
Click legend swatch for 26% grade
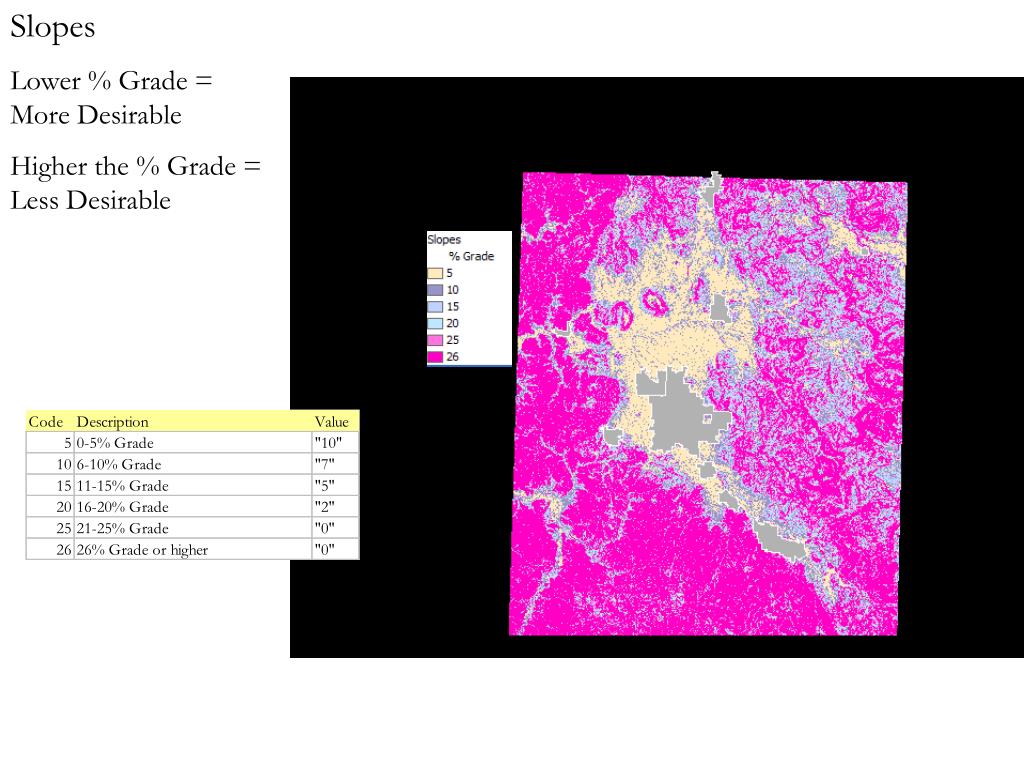(x=435, y=357)
